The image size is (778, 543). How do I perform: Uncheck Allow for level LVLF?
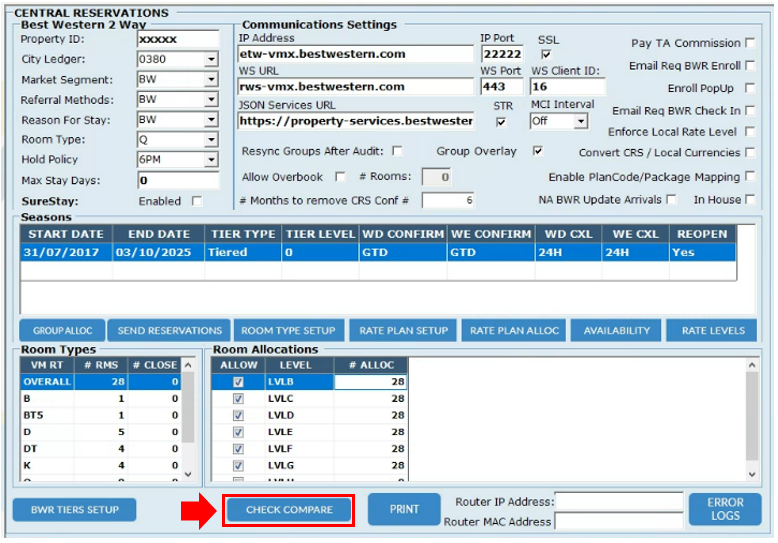(x=238, y=449)
